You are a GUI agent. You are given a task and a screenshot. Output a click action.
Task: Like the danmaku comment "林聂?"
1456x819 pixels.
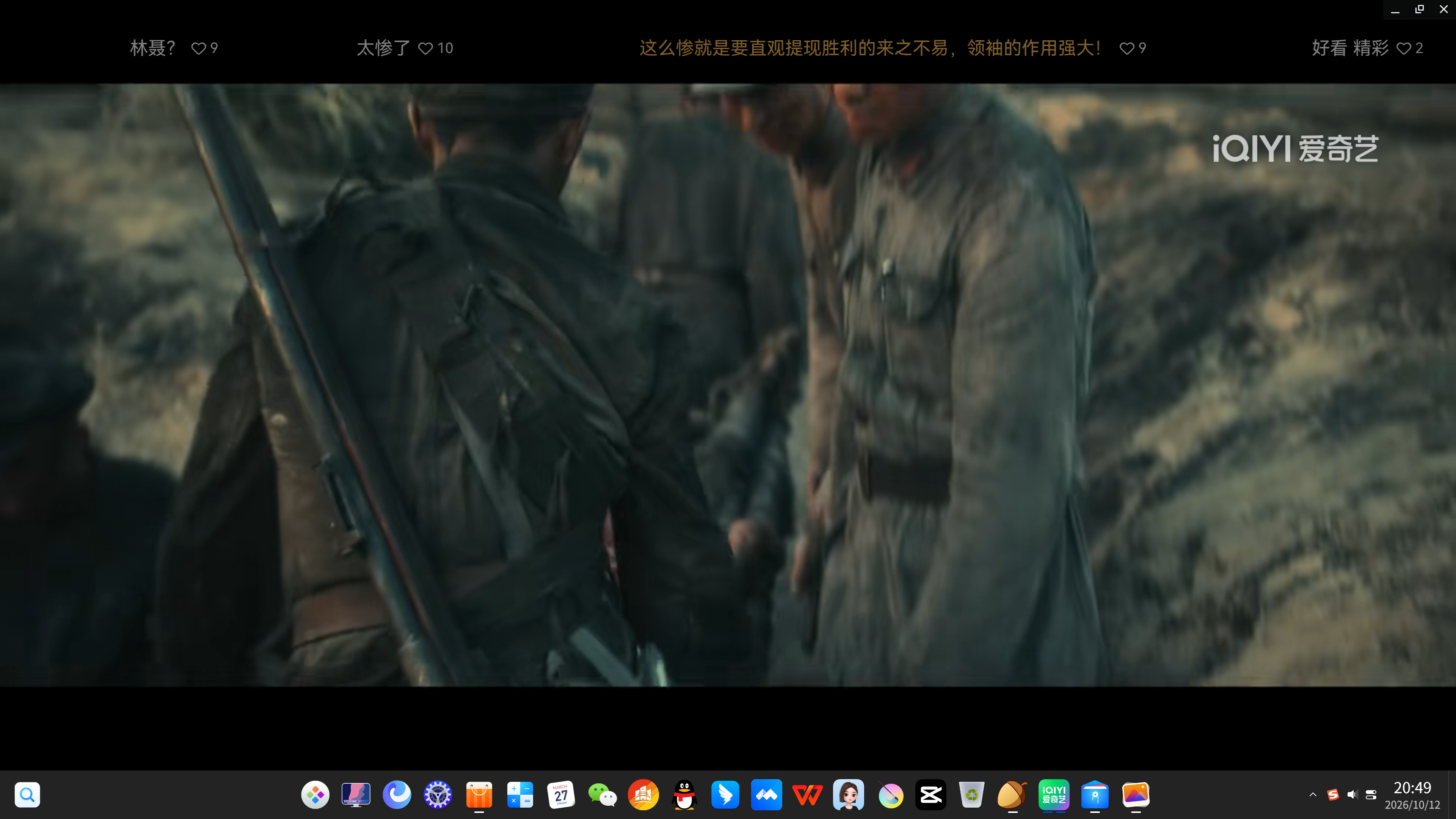click(x=198, y=49)
